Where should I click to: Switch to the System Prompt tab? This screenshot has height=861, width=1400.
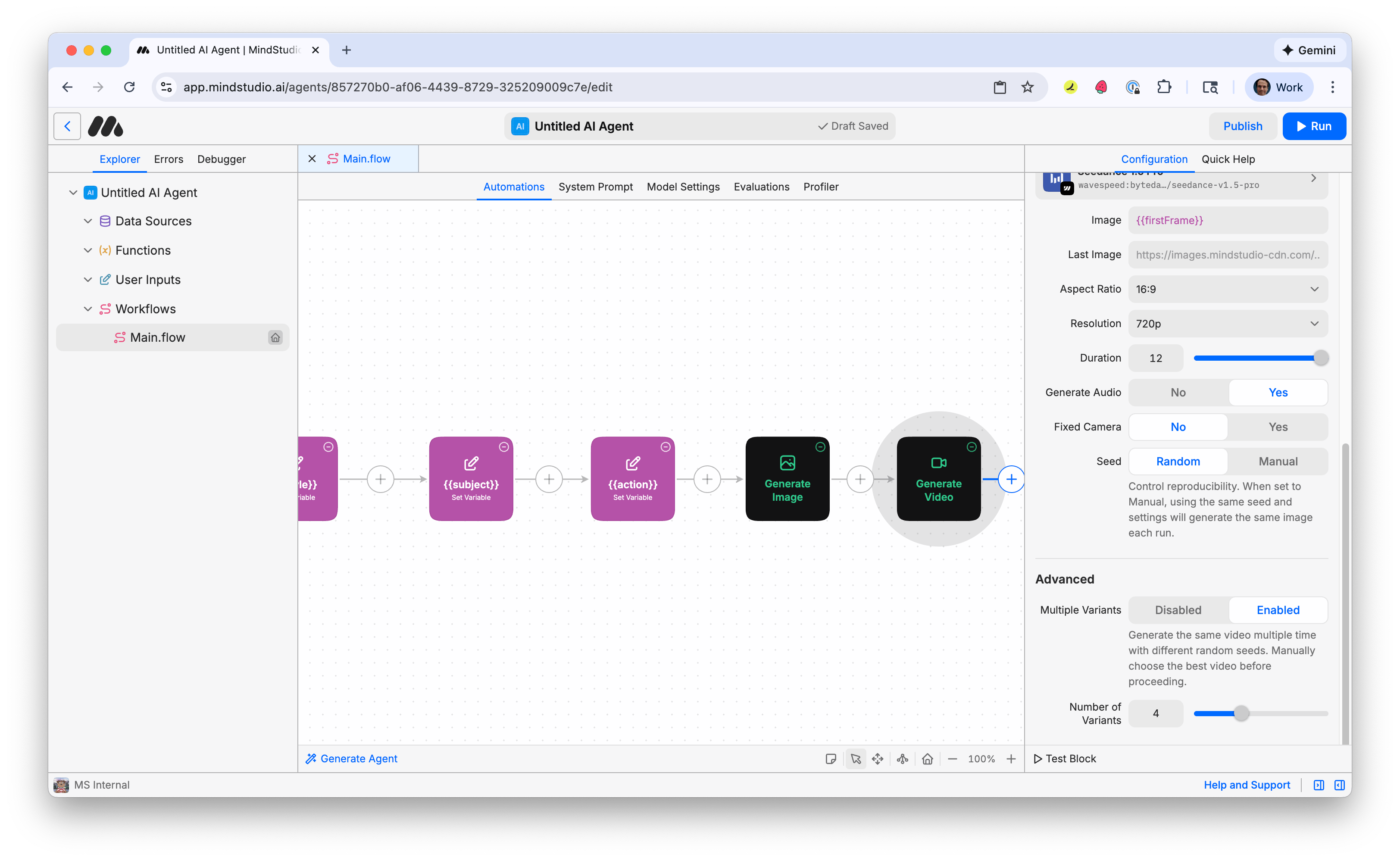(x=595, y=187)
